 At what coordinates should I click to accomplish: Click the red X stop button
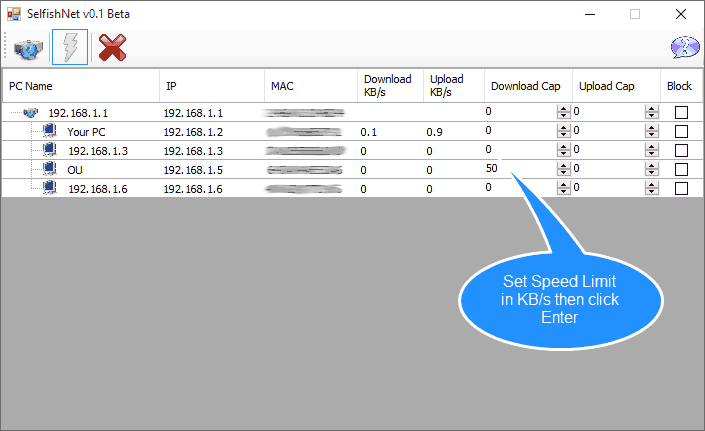pyautogui.click(x=112, y=48)
